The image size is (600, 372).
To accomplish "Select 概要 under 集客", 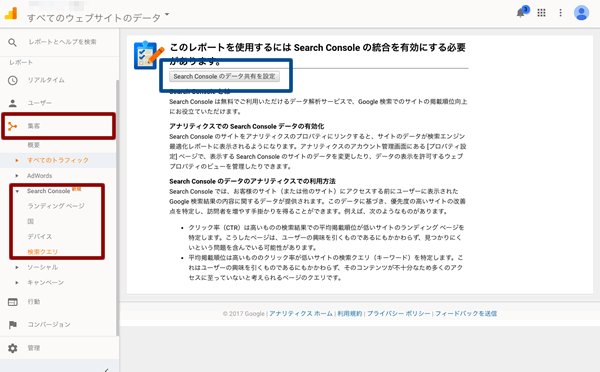I will pyautogui.click(x=33, y=145).
